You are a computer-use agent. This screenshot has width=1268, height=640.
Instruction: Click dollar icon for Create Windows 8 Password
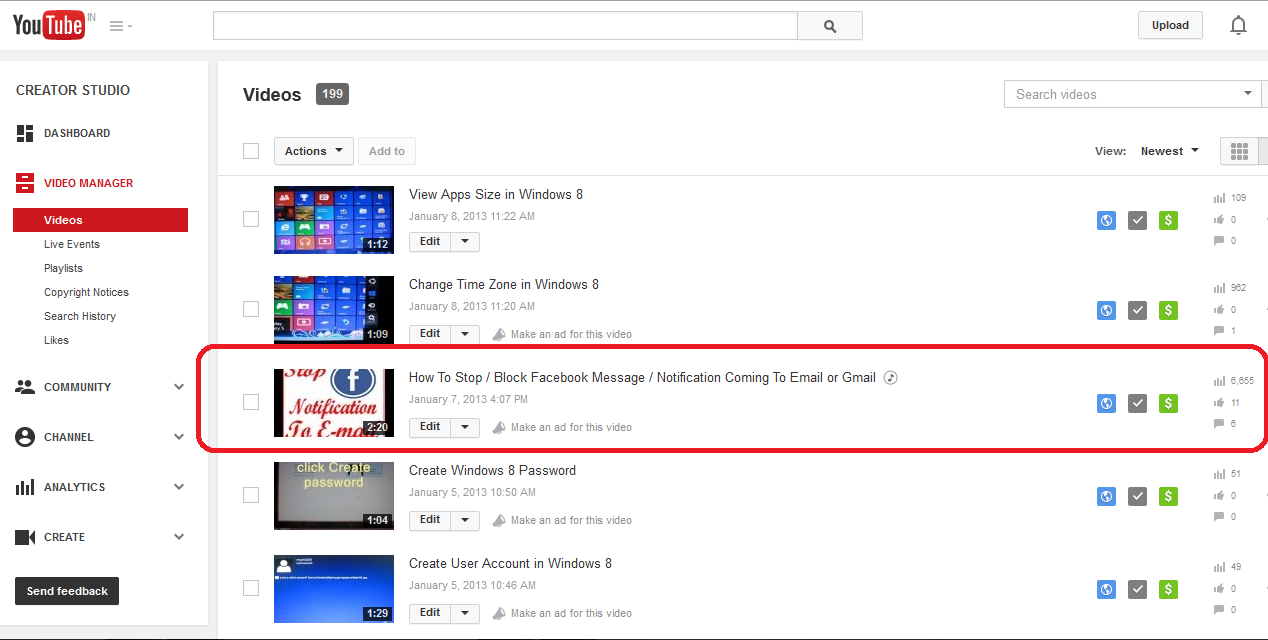[1168, 496]
